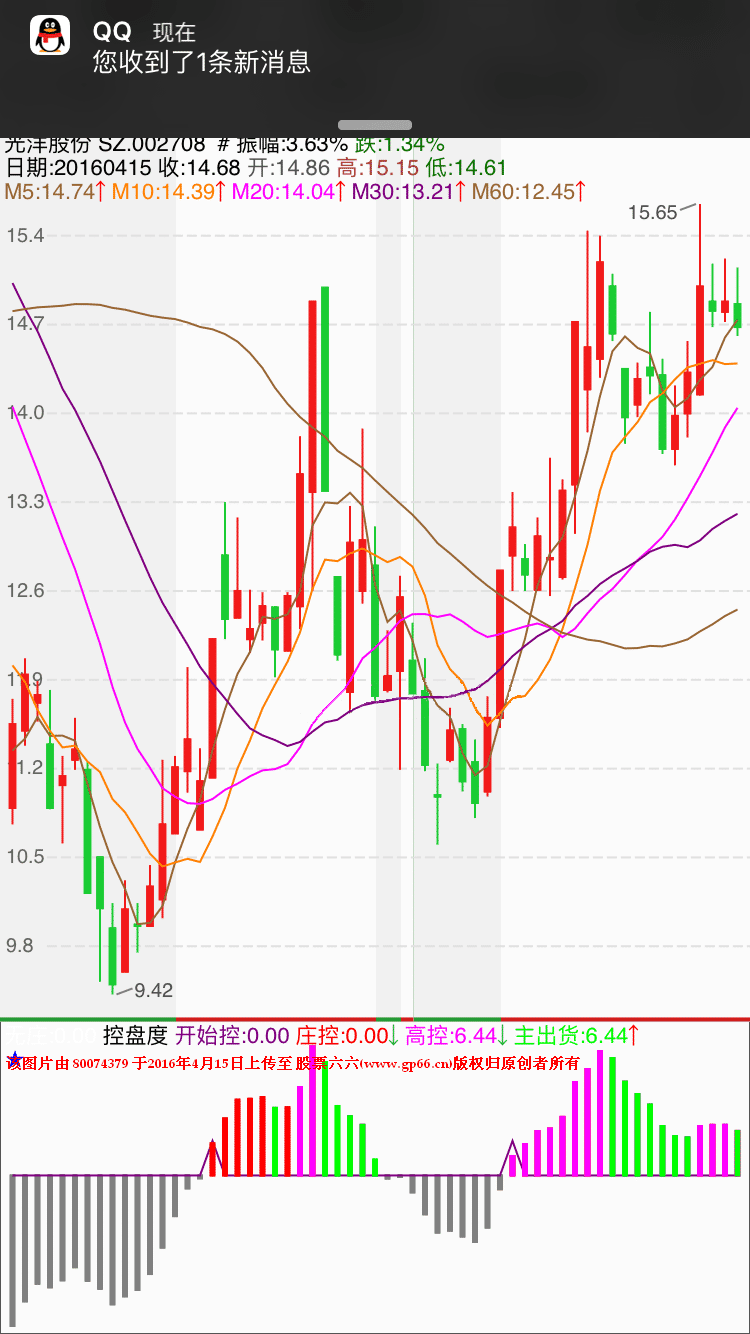
Task: Tap the '高:15.15' high price
Action: [x=377, y=168]
